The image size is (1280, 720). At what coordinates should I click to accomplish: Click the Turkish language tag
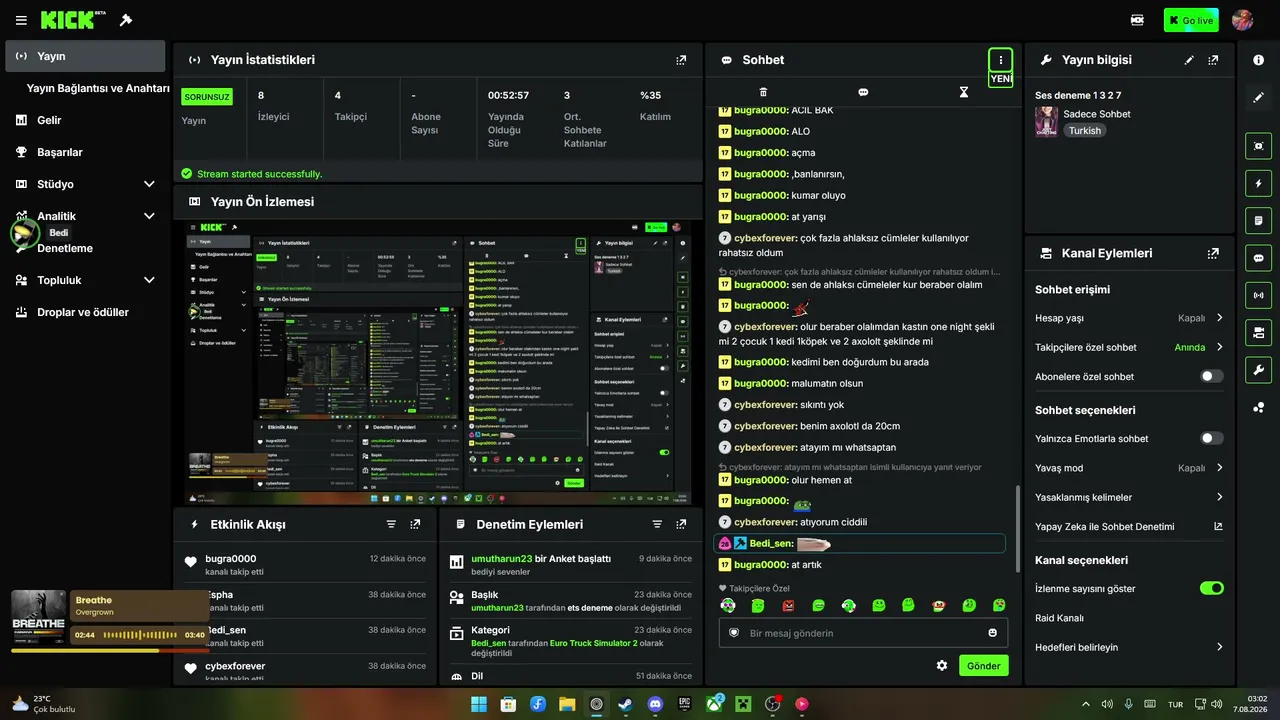pyautogui.click(x=1084, y=130)
